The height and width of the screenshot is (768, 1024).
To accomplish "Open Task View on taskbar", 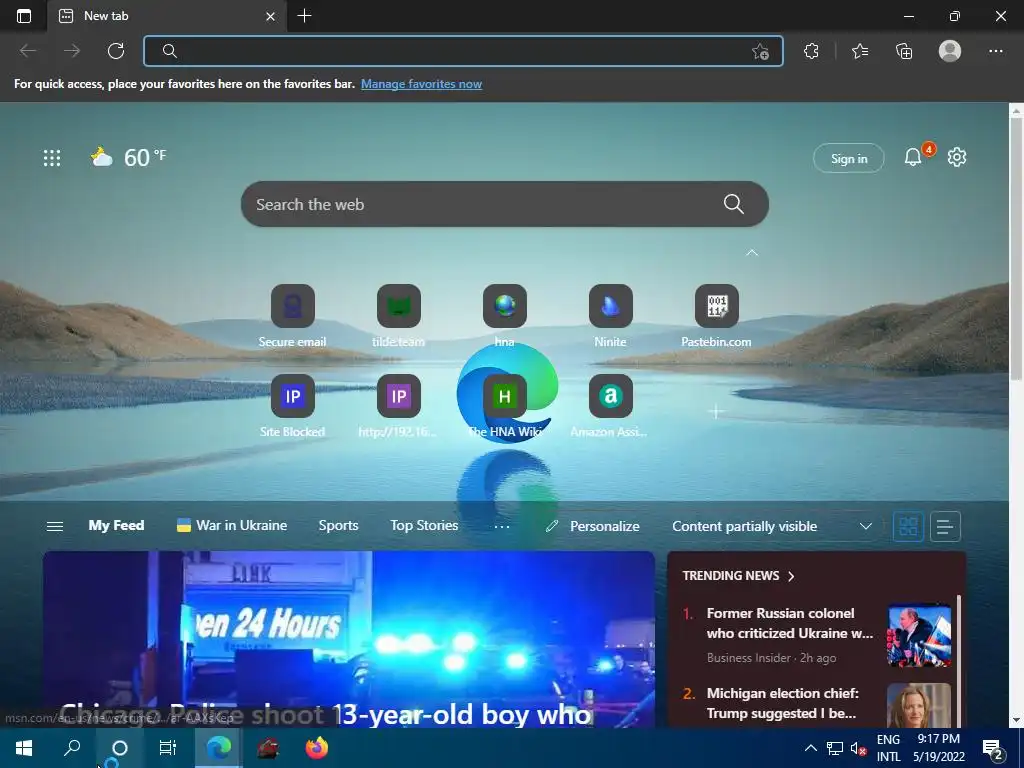I will coord(168,748).
